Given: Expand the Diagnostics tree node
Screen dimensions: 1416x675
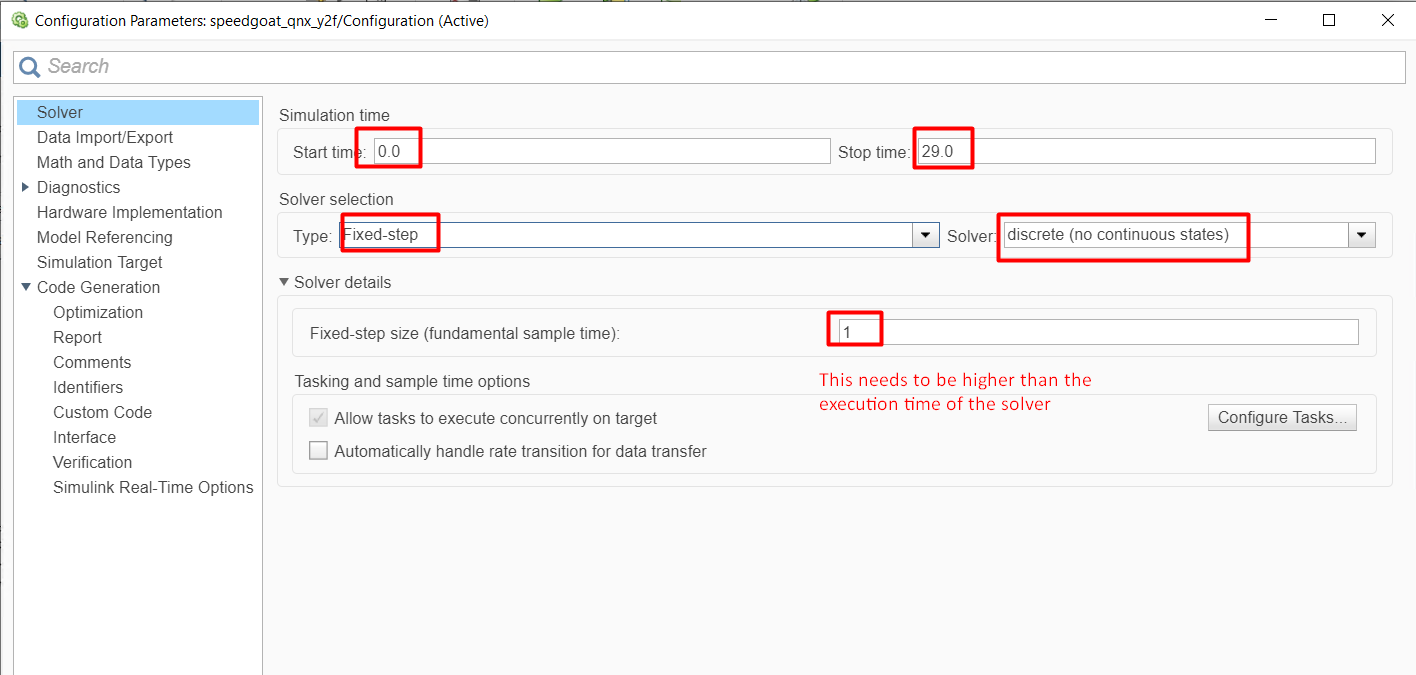Looking at the screenshot, I should (x=26, y=187).
